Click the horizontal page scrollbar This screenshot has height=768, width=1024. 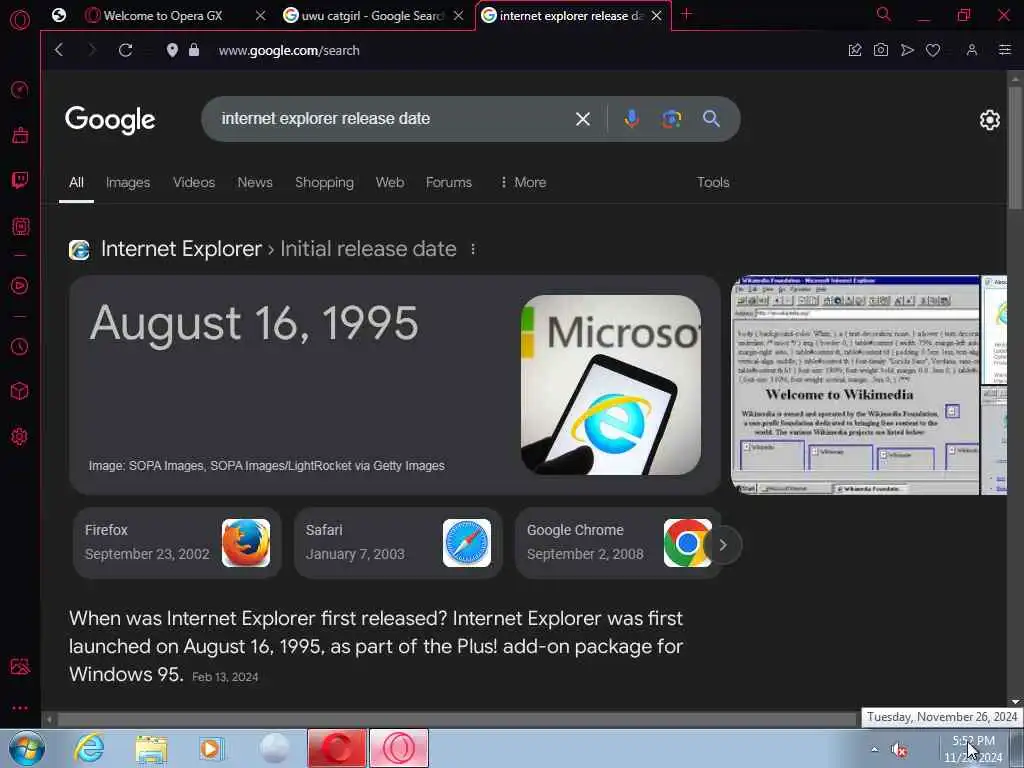pyautogui.click(x=457, y=720)
